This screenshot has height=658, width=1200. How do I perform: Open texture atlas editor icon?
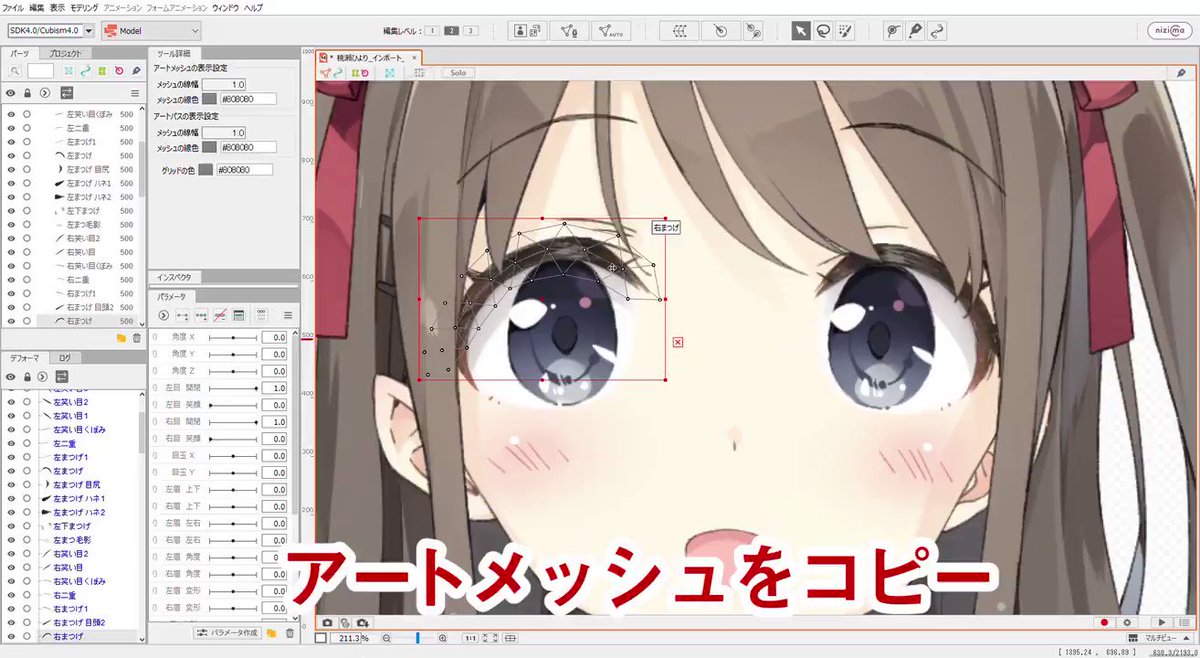point(527,31)
